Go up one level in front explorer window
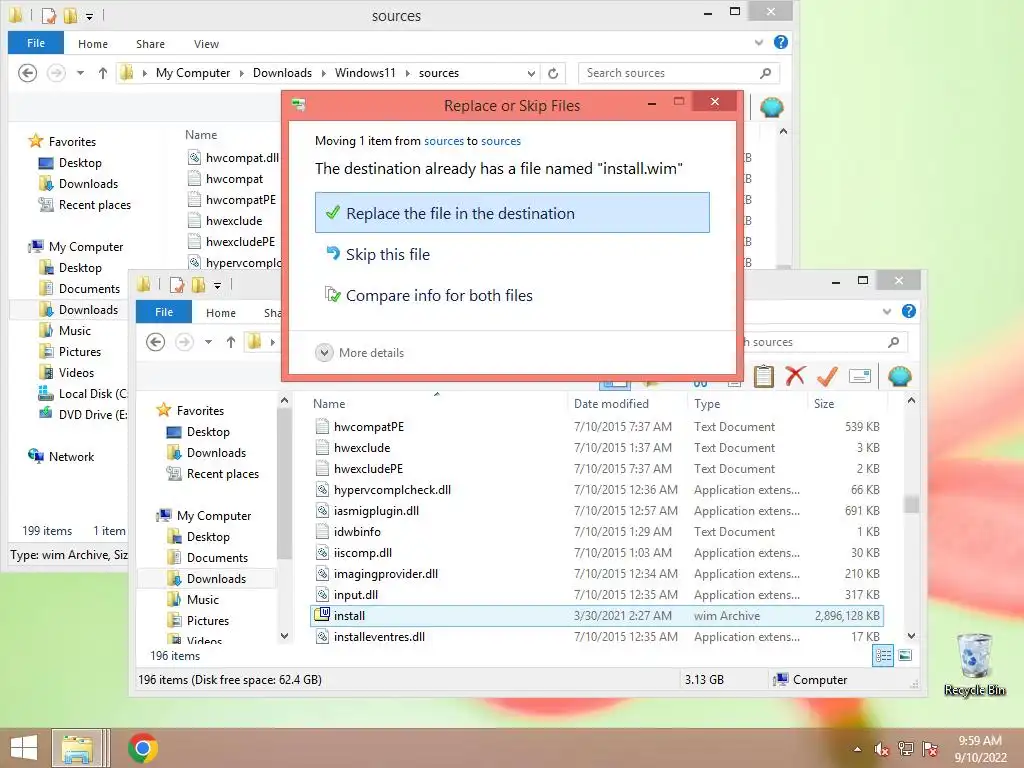Image resolution: width=1024 pixels, height=768 pixels. (x=231, y=342)
